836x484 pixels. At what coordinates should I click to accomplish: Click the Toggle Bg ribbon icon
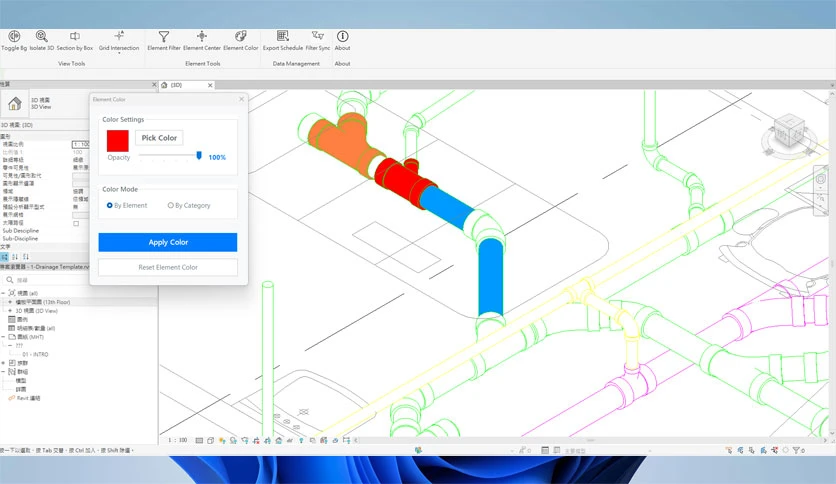click(14, 36)
